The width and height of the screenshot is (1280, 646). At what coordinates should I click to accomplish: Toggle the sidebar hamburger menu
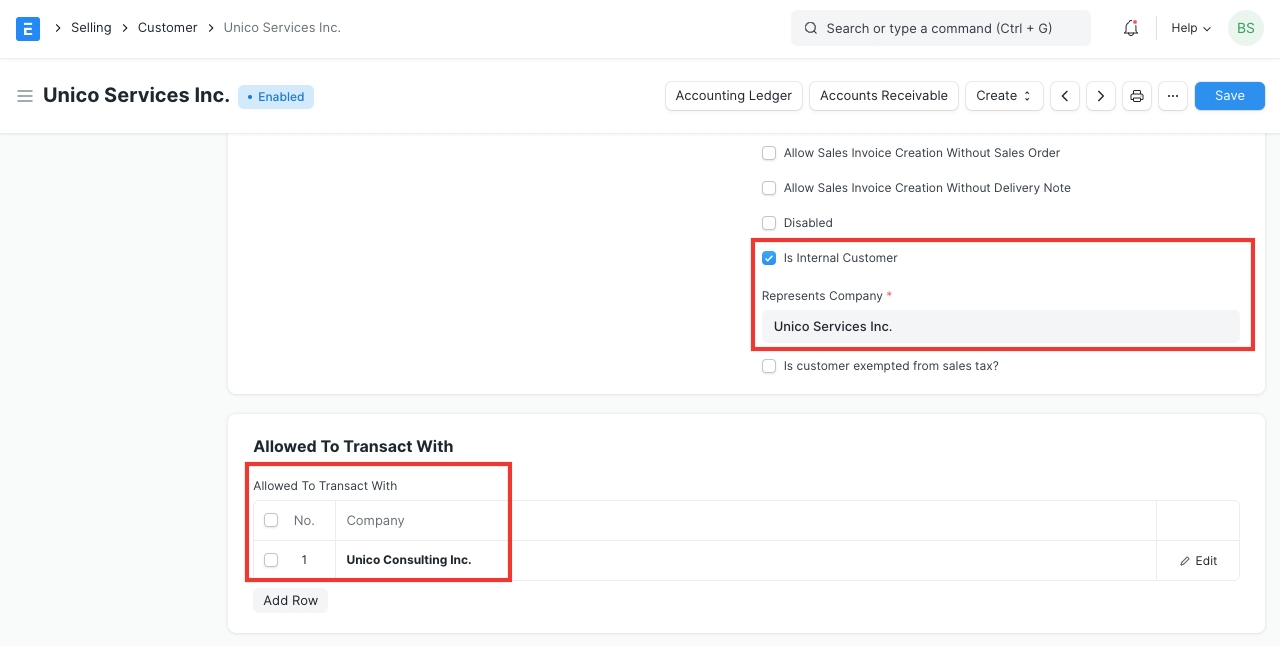click(25, 96)
